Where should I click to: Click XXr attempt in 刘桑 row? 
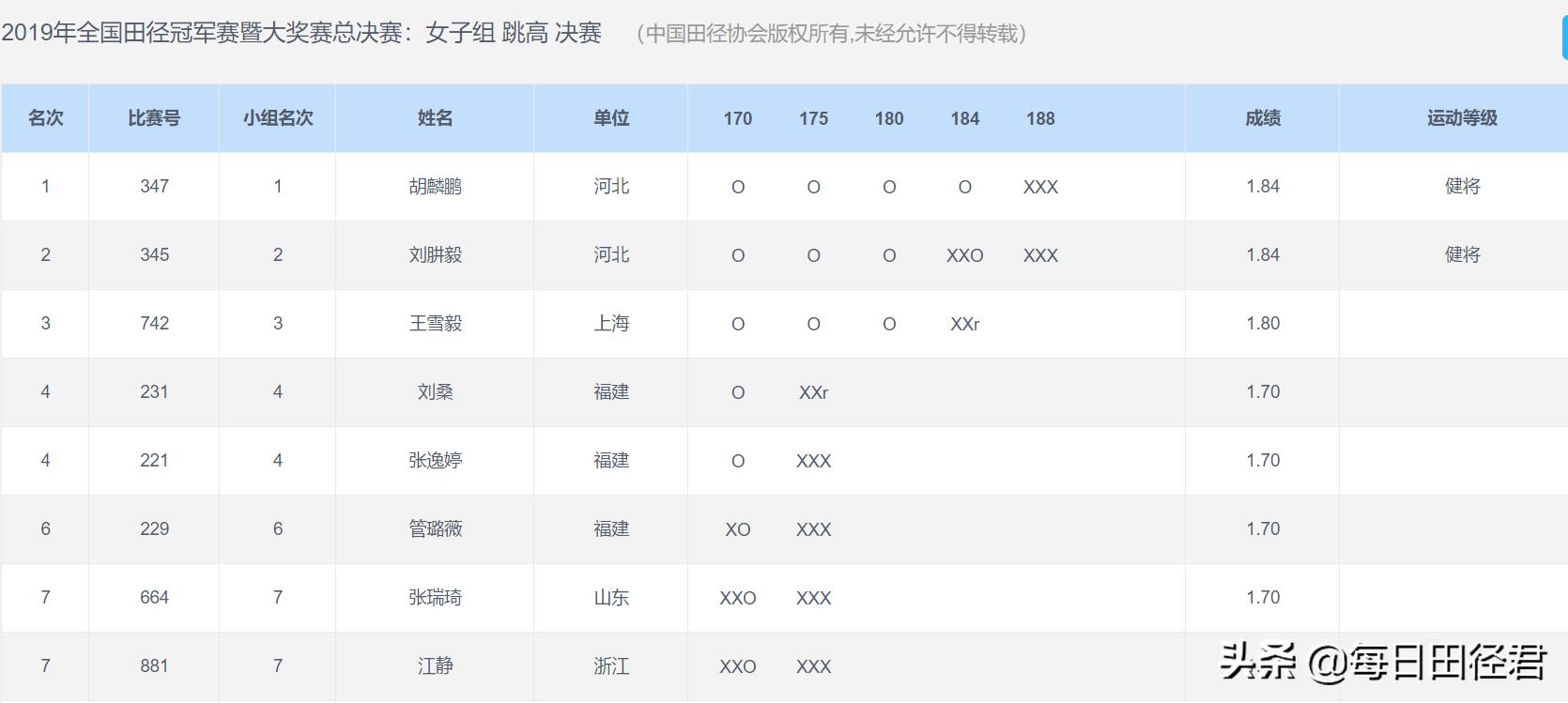click(814, 393)
